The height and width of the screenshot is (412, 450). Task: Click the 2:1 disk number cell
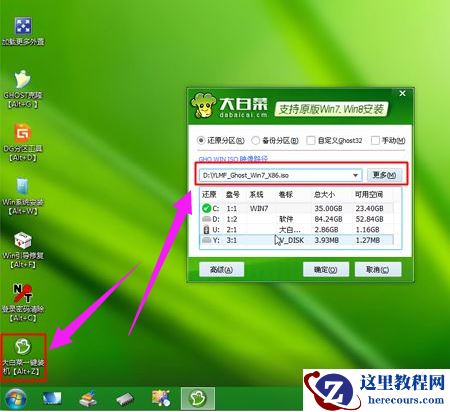[232, 230]
